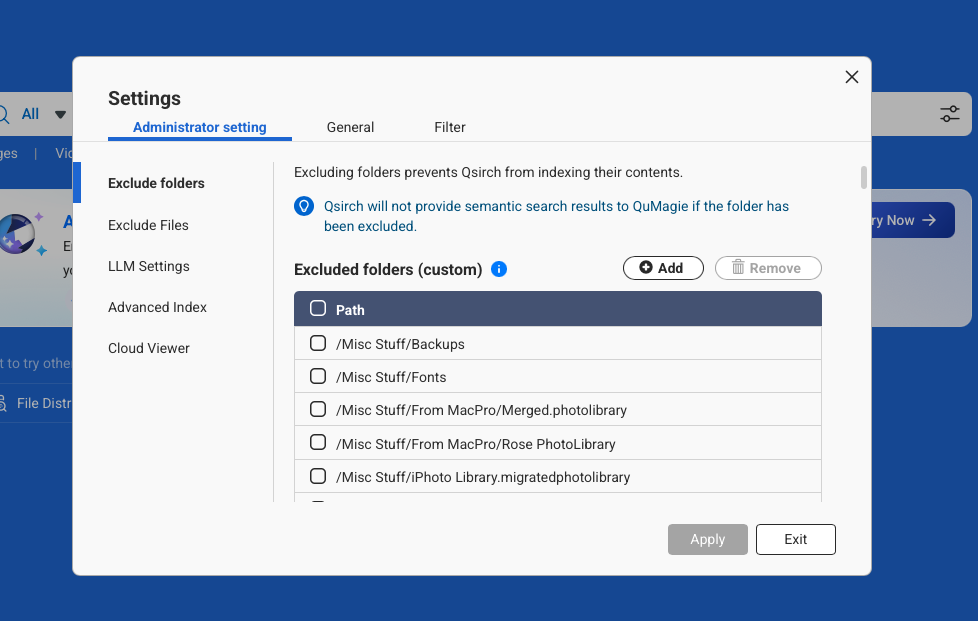Click the Apply button
The height and width of the screenshot is (621, 978).
(x=707, y=539)
